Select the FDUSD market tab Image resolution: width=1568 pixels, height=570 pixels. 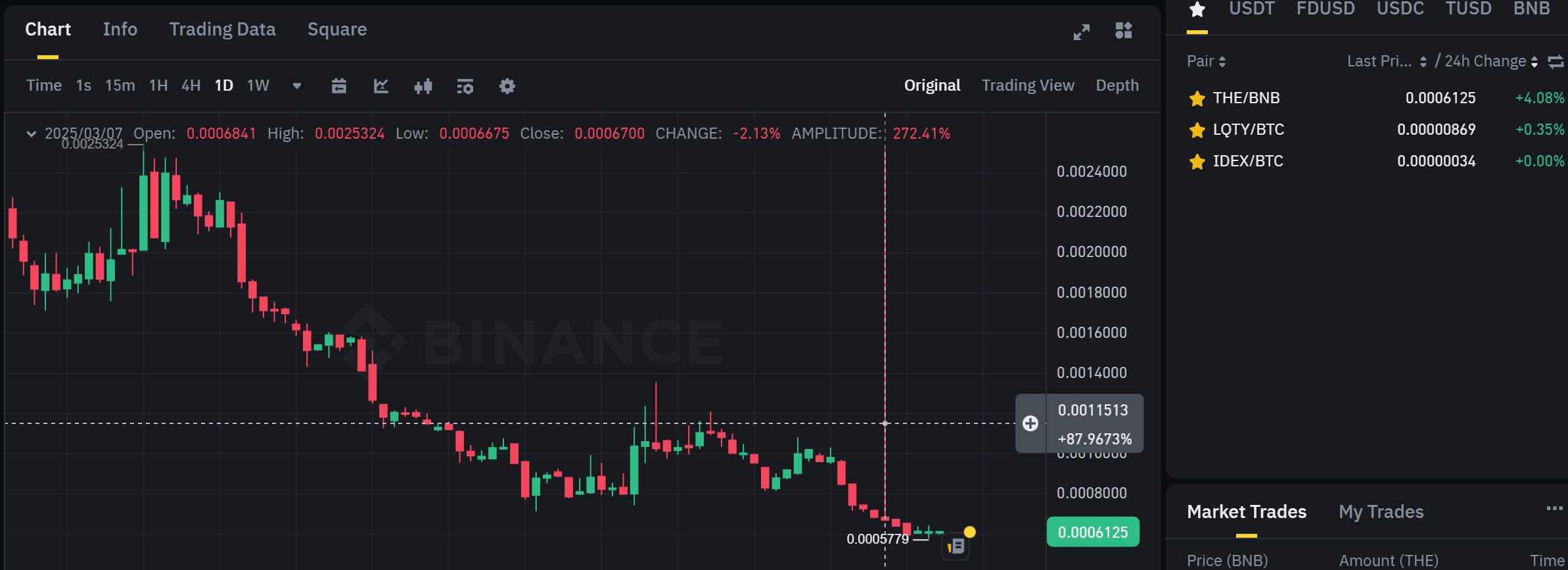1326,9
